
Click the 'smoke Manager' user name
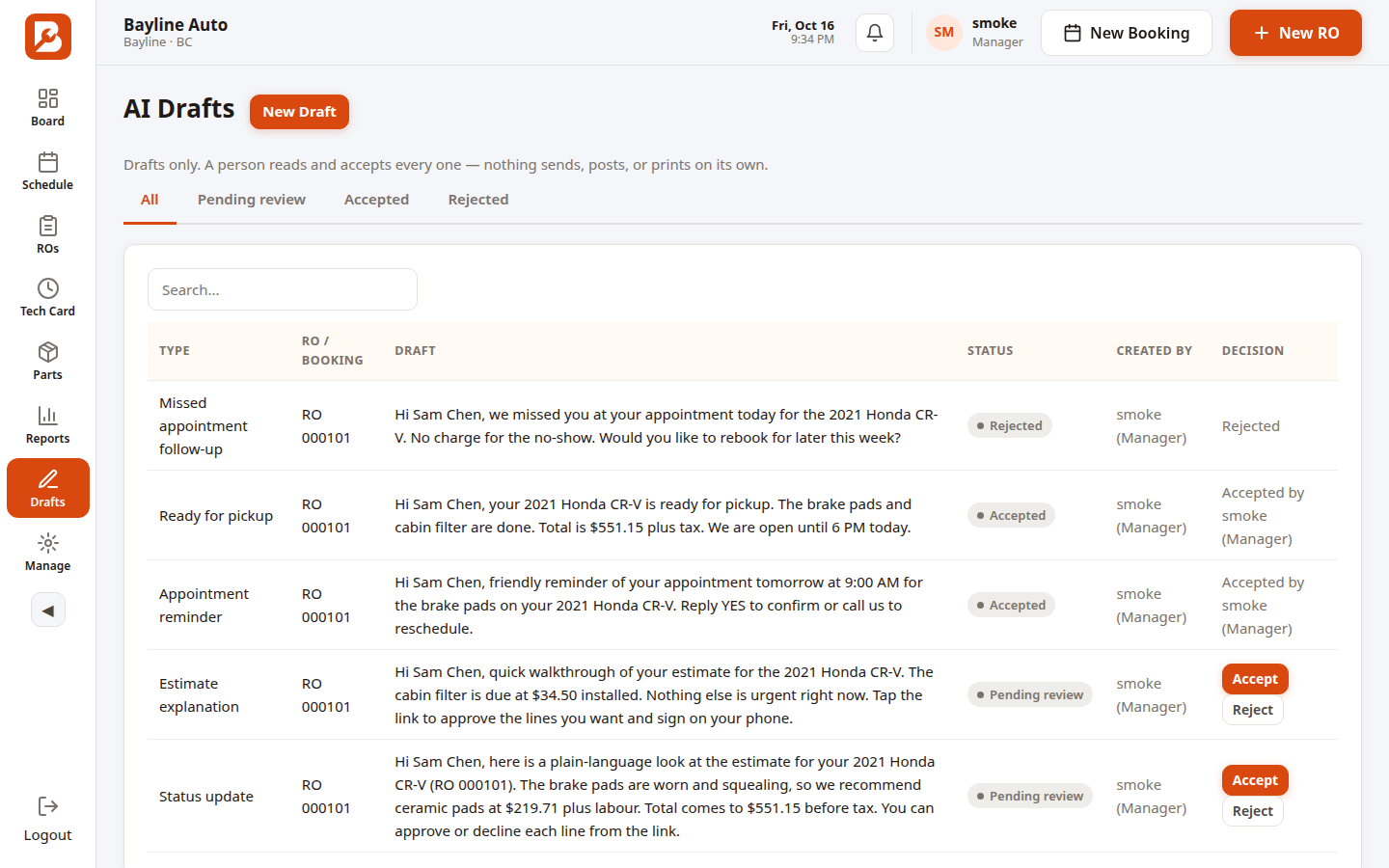click(x=997, y=33)
